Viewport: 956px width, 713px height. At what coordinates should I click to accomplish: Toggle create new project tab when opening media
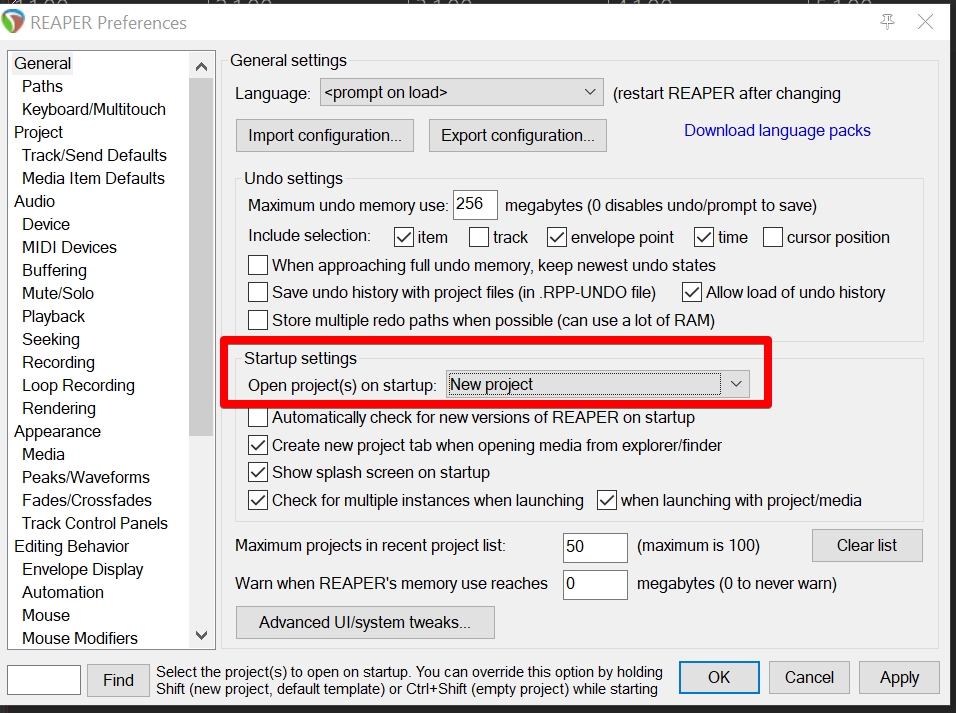[x=258, y=445]
